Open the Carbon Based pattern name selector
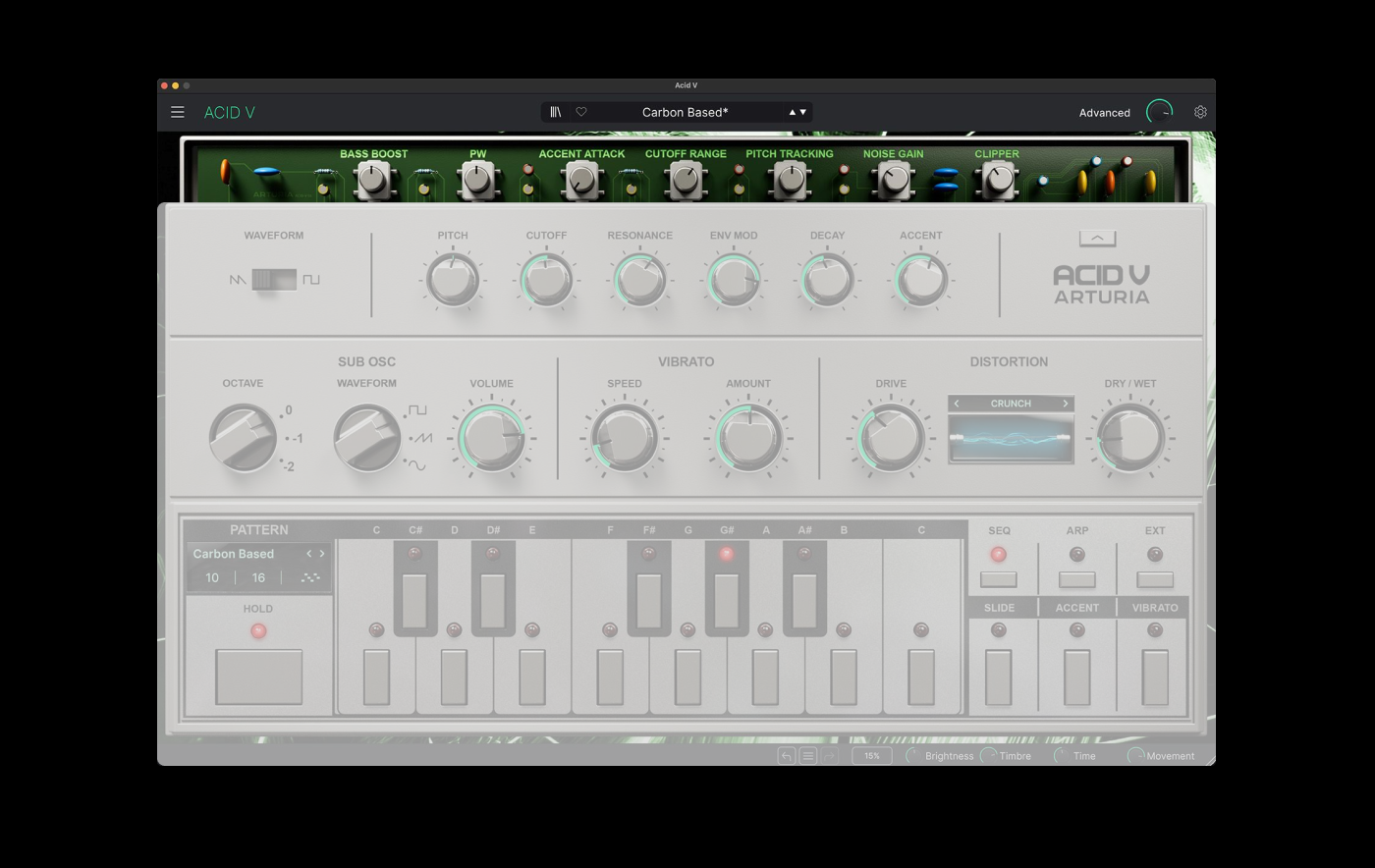1375x868 pixels. click(234, 554)
